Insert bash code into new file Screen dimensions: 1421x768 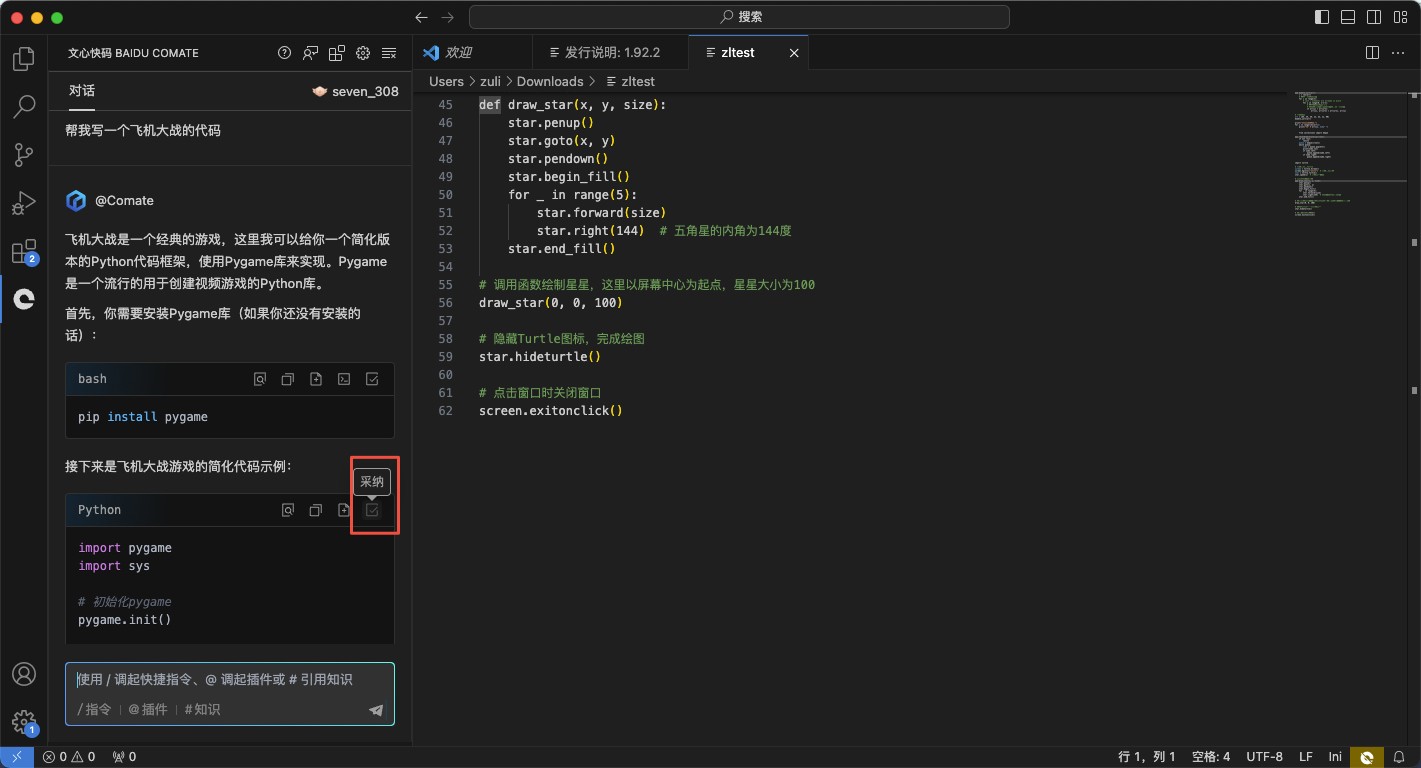point(316,379)
